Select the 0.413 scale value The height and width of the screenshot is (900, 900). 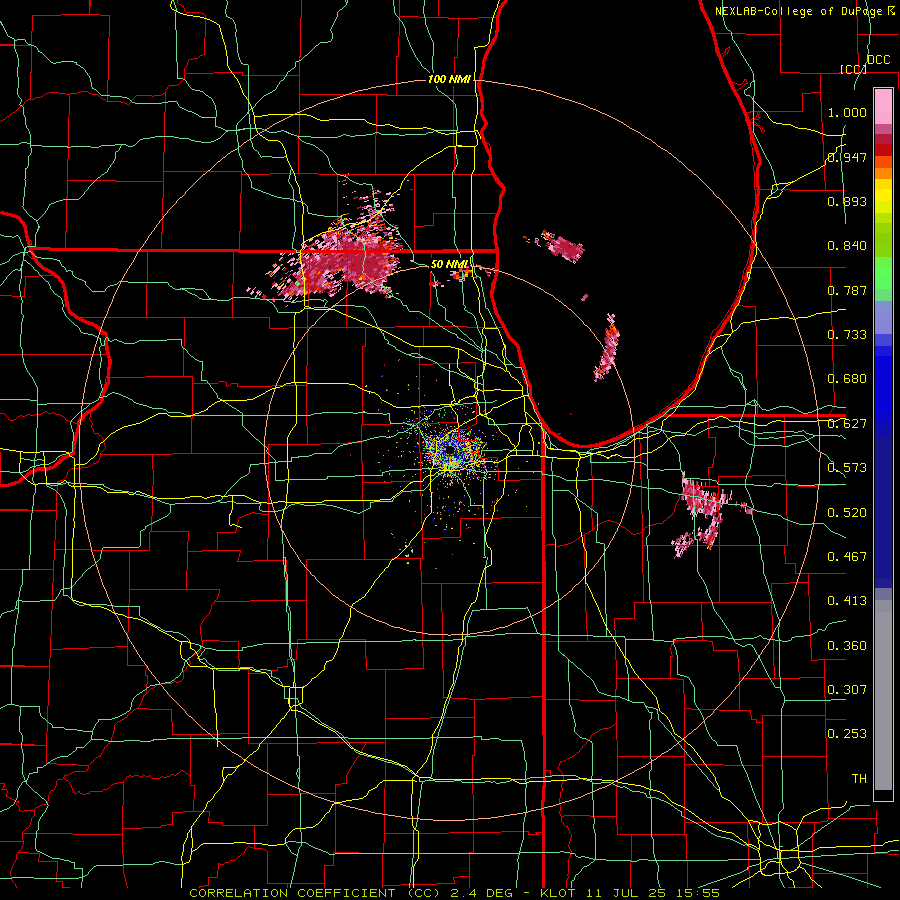(847, 601)
